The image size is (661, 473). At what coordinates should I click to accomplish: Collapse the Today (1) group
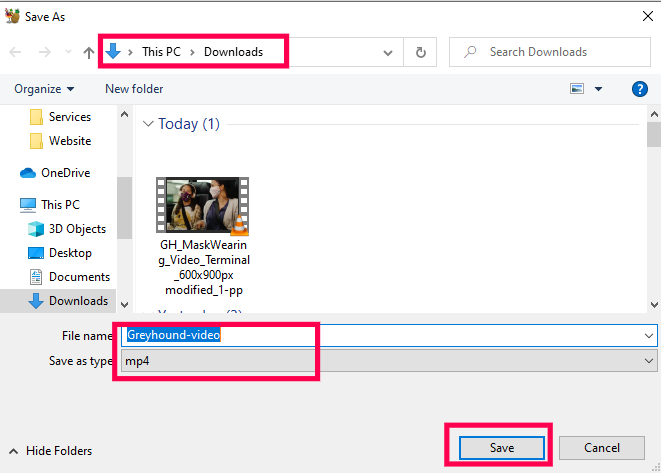pyautogui.click(x=148, y=124)
